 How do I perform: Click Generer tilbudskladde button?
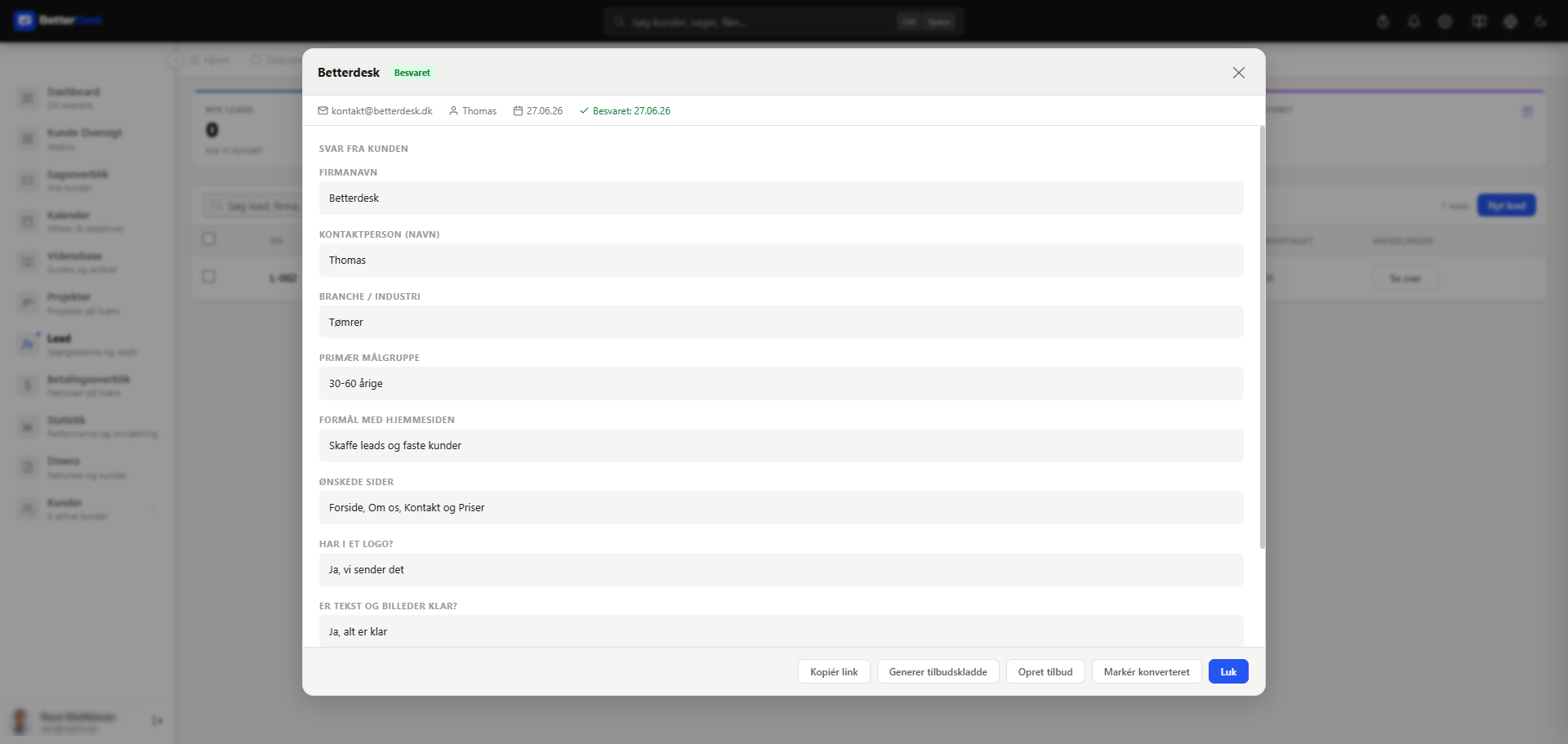click(x=938, y=671)
